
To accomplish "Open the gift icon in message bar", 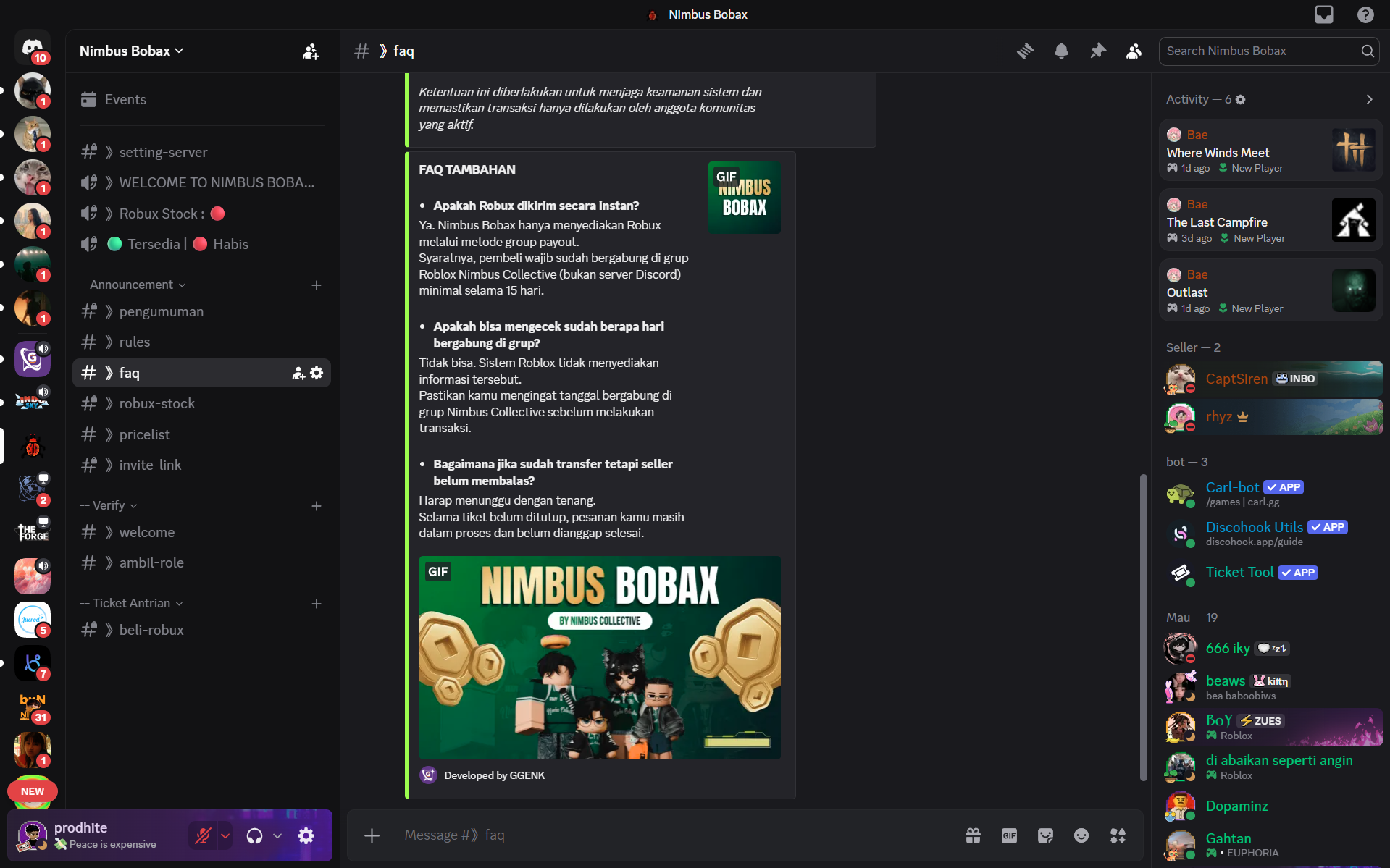I will tap(973, 835).
